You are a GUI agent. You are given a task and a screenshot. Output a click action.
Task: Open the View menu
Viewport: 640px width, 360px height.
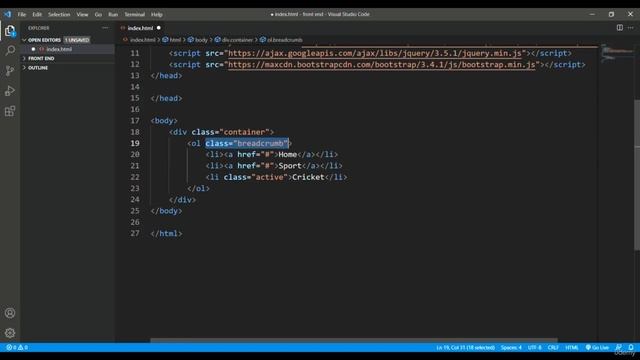coord(82,14)
